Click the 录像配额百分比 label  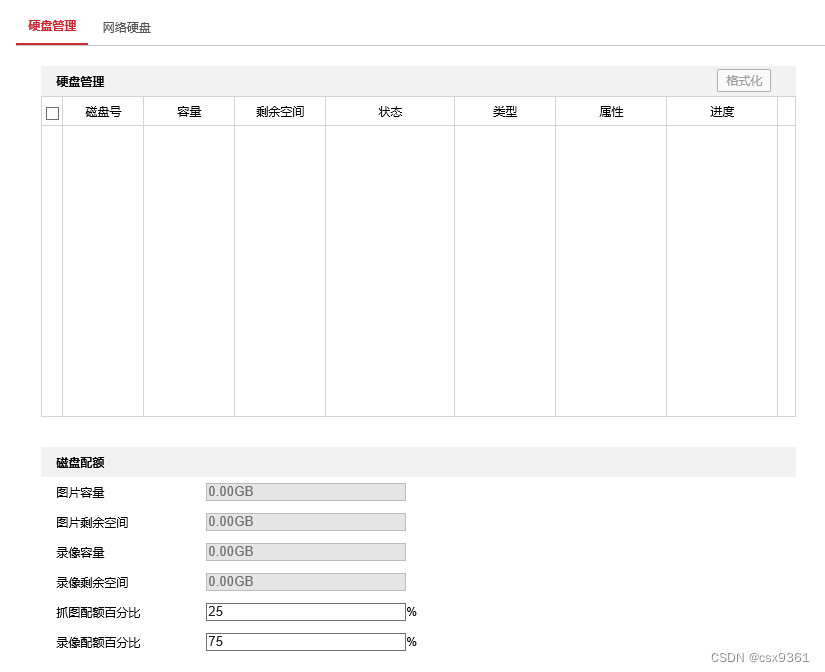point(98,643)
